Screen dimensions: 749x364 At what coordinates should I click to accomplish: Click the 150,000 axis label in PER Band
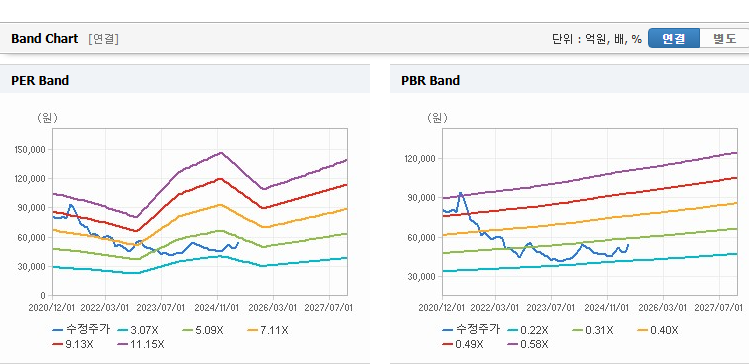[31, 150]
